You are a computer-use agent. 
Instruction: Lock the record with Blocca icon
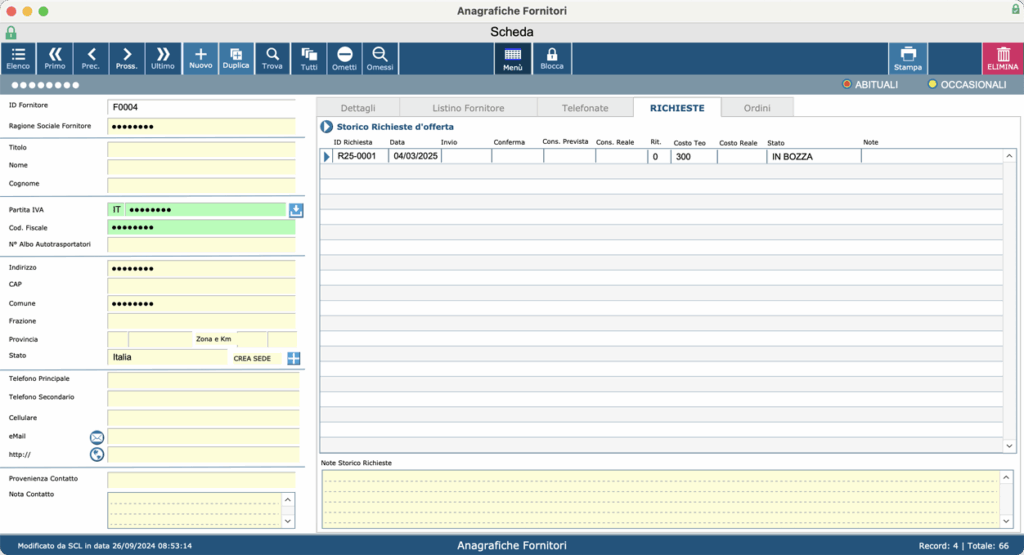pyautogui.click(x=552, y=59)
